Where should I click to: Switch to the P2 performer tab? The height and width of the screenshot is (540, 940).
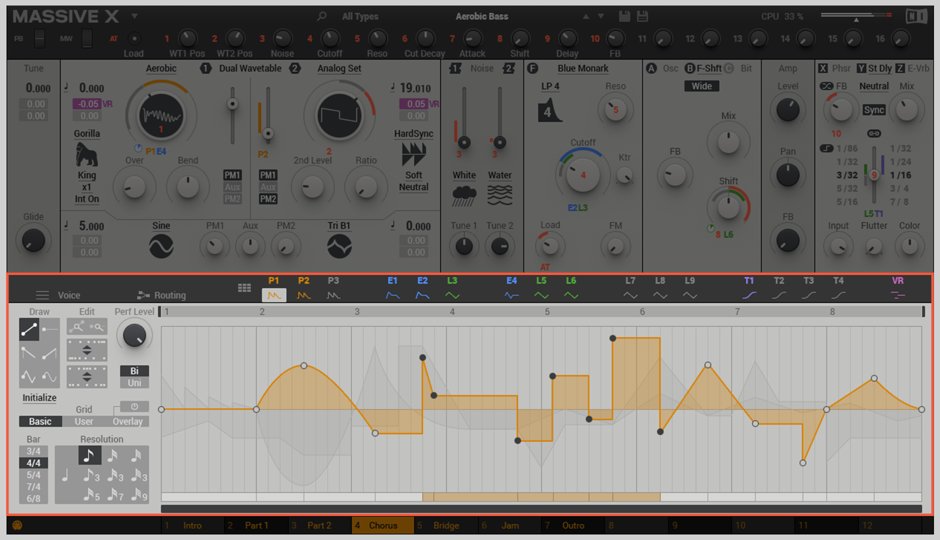click(x=304, y=289)
